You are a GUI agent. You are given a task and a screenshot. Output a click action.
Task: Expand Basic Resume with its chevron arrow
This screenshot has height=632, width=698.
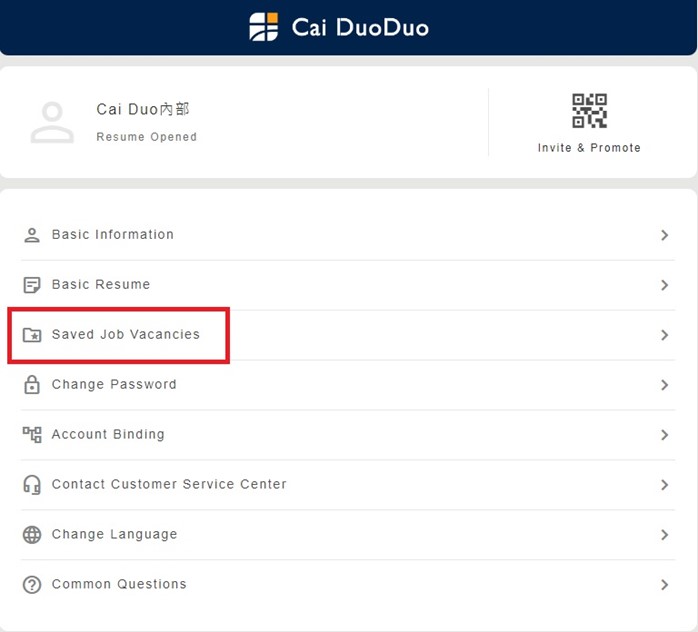(665, 285)
